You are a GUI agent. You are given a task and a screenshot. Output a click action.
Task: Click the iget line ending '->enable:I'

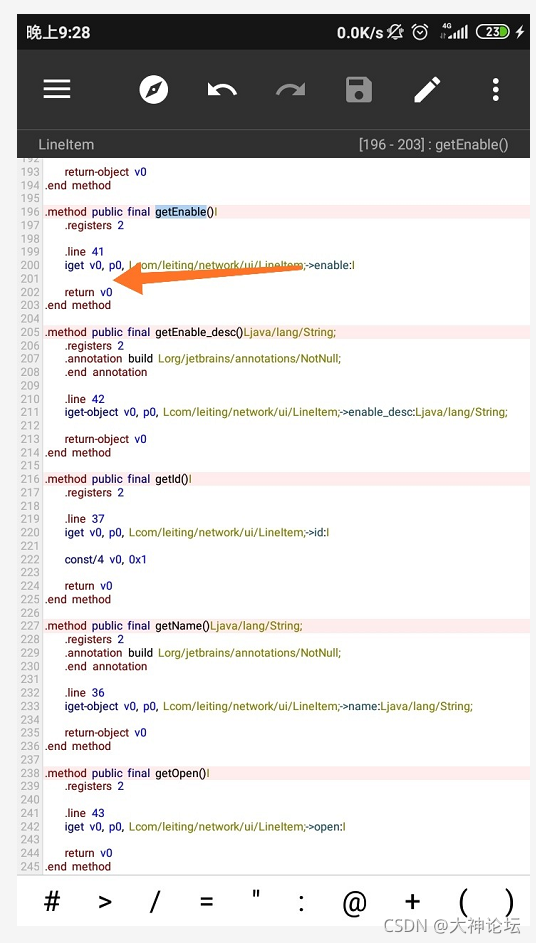(x=209, y=265)
